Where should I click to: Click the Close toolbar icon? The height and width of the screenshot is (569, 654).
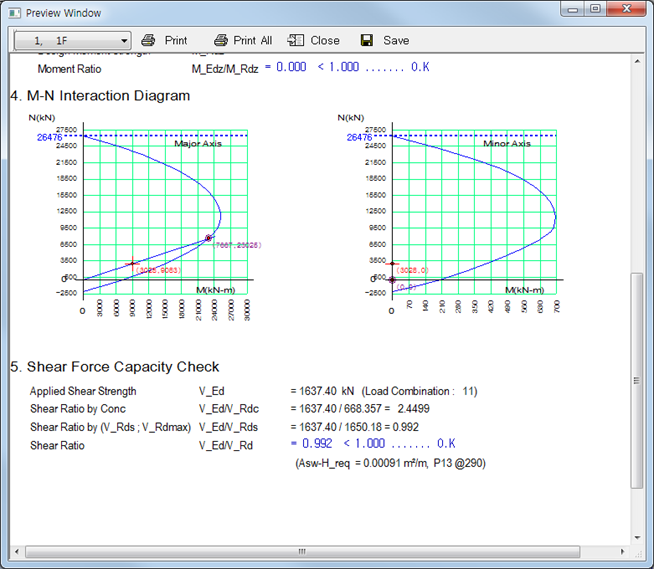(295, 40)
